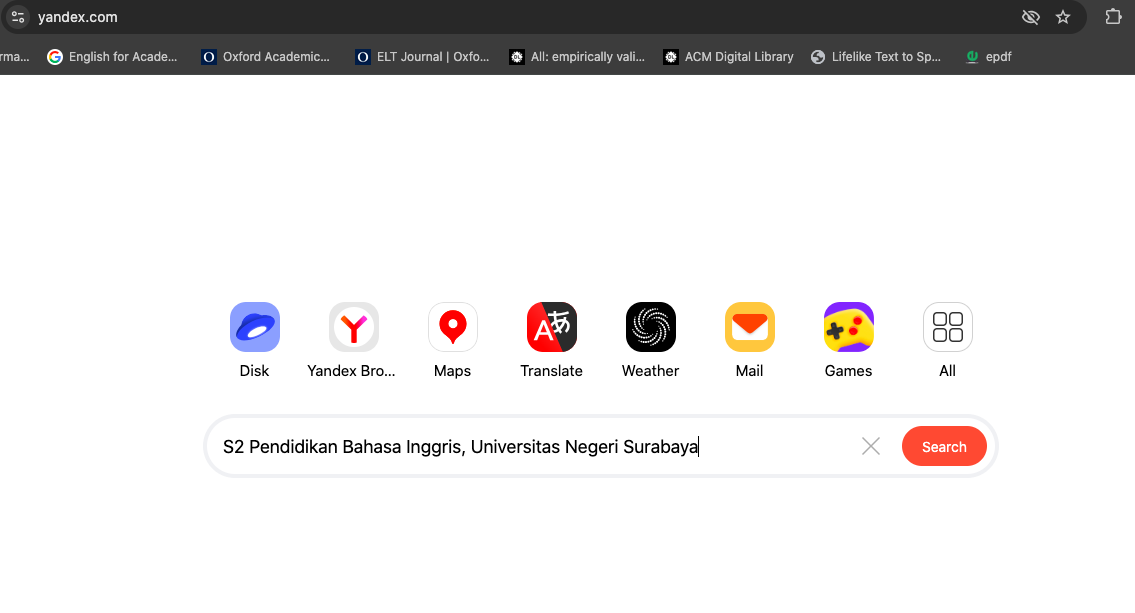1135x613 pixels.
Task: Open Yandex Maps via its pin icon
Action: 452,327
